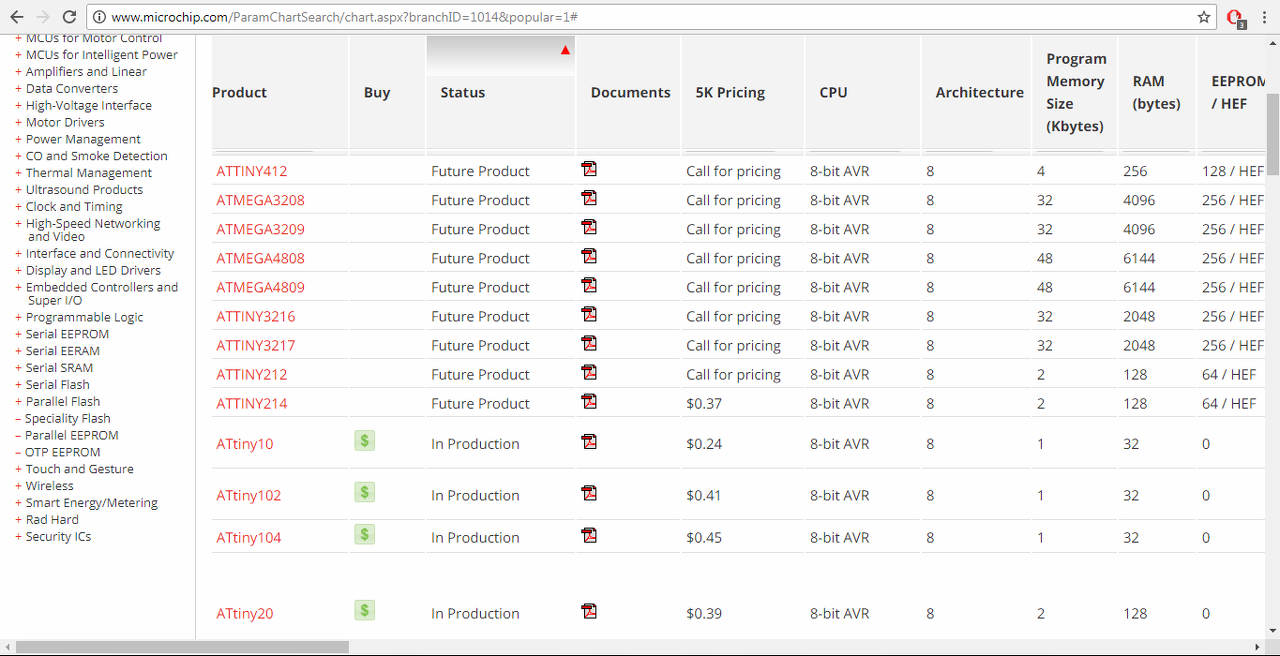1280x656 pixels.
Task: Open the ATTINY214 product page
Action: 251,404
